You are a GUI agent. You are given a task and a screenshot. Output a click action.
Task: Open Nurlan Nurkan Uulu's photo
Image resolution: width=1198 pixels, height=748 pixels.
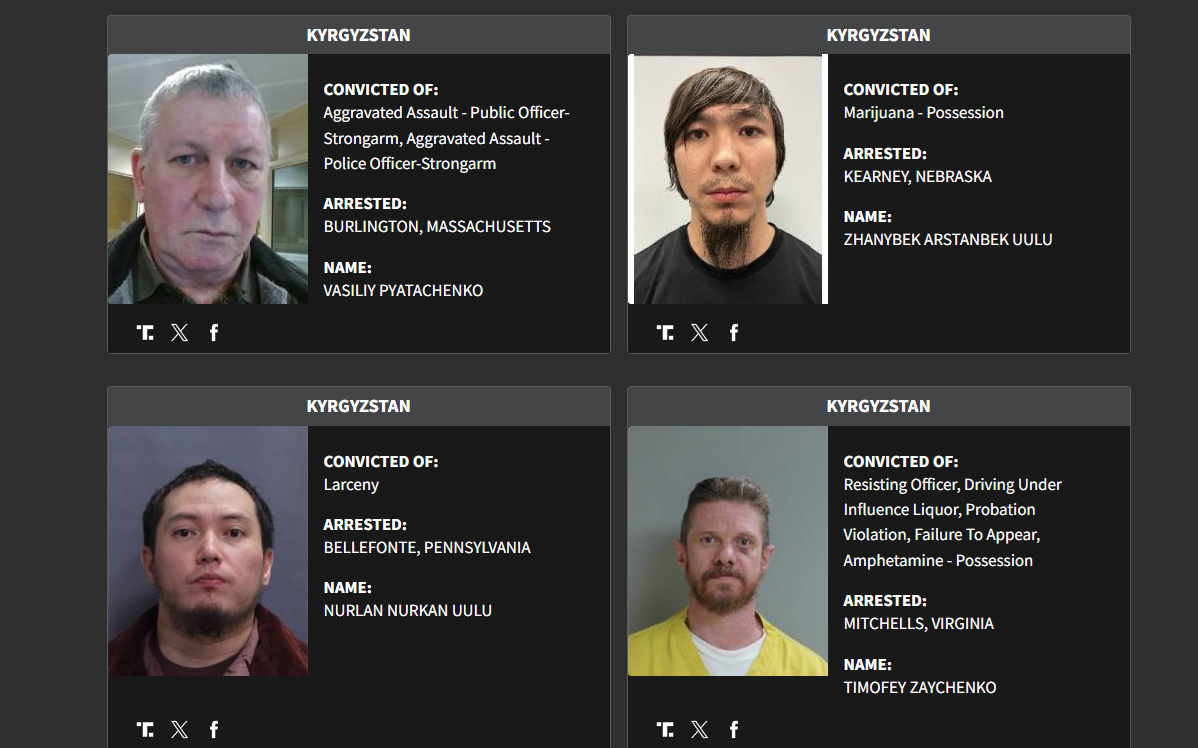(208, 551)
